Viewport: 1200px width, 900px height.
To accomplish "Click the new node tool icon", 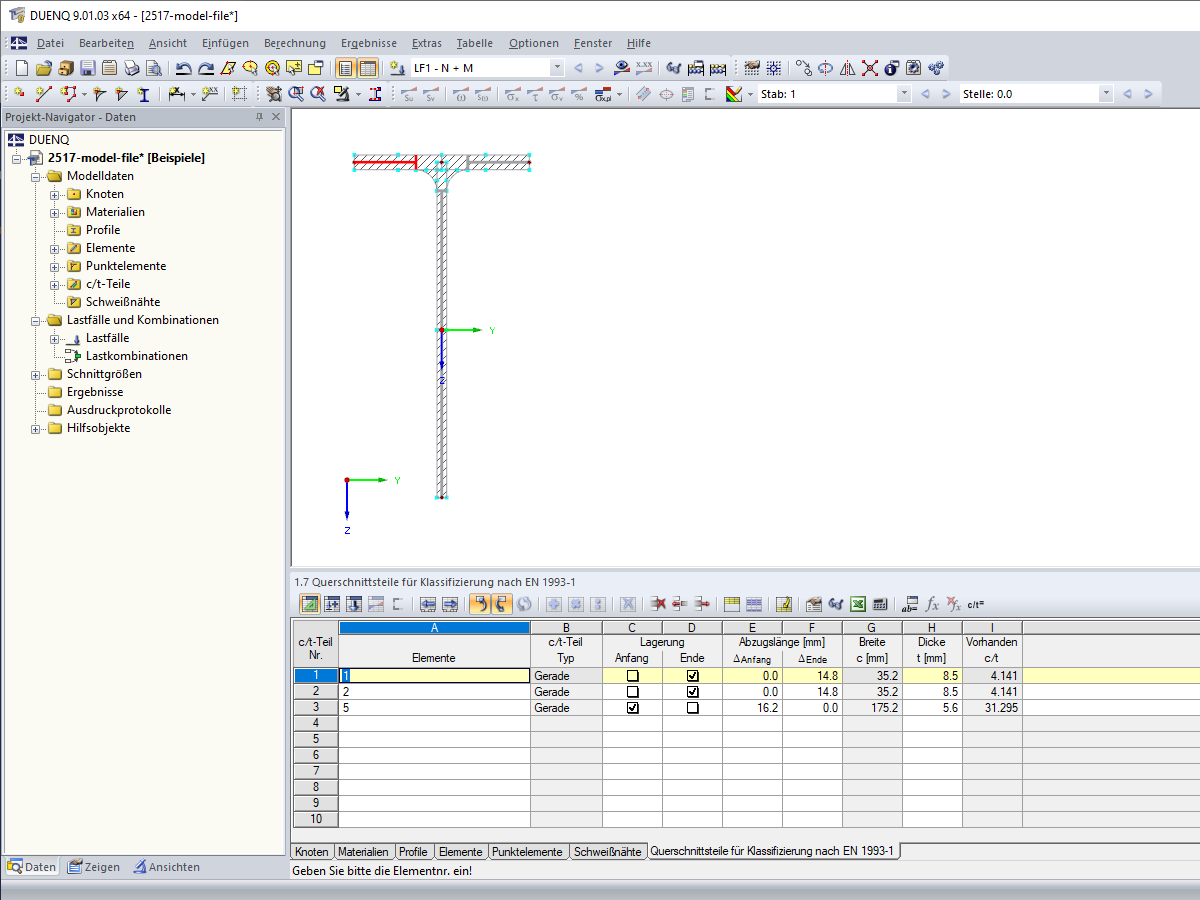I will (x=19, y=94).
